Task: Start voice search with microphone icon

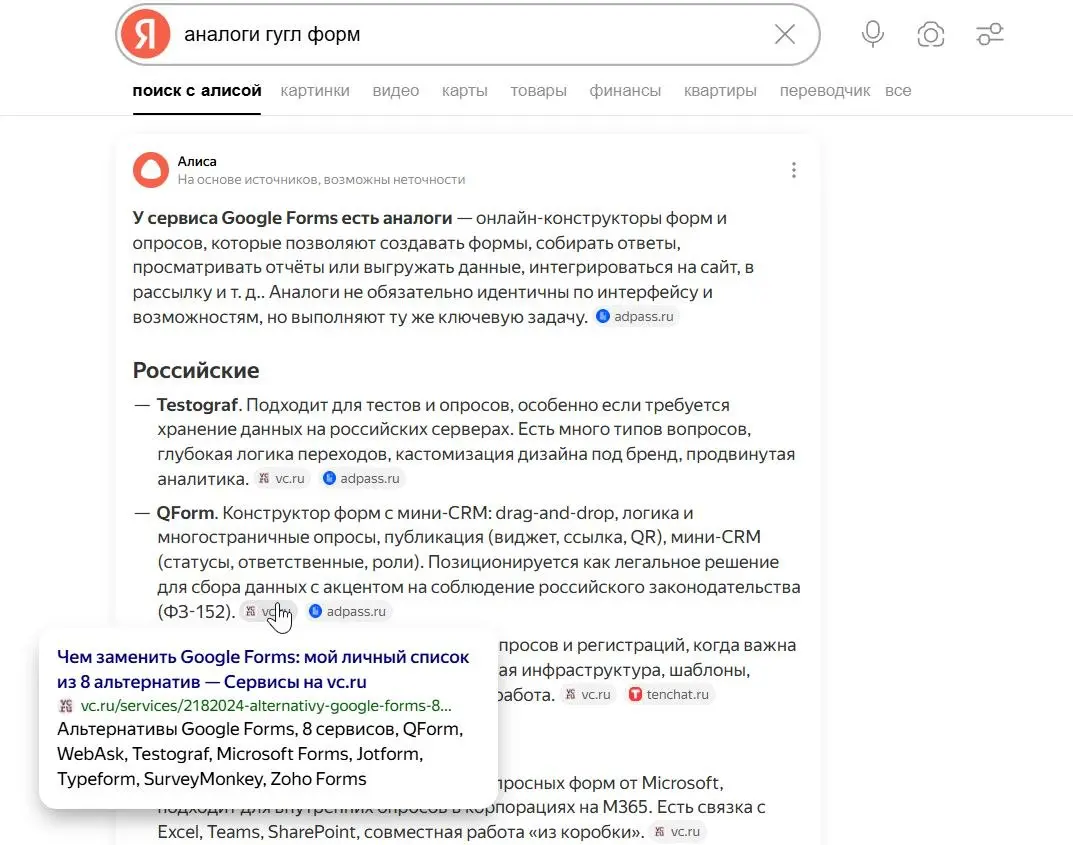Action: 872,34
